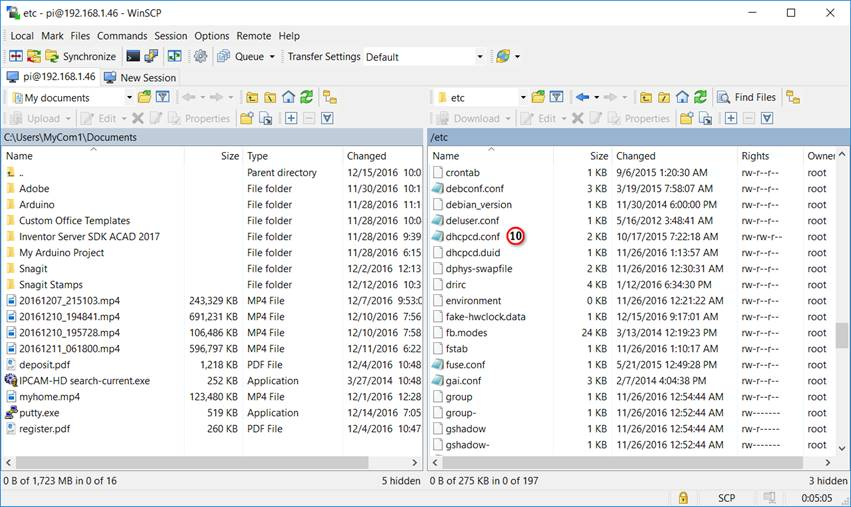Open the Local menu
Viewport: 851px width, 507px height.
coord(22,36)
